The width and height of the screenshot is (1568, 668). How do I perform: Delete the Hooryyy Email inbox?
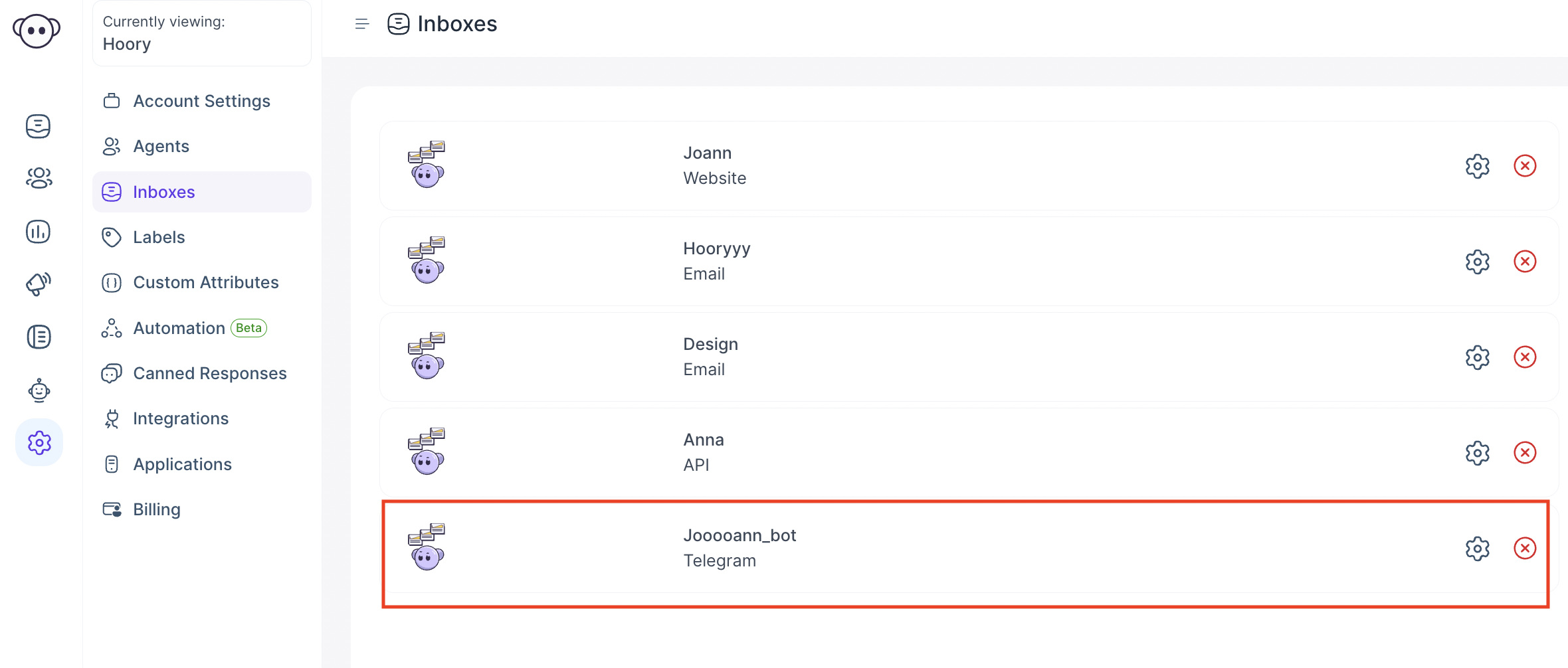pos(1525,262)
